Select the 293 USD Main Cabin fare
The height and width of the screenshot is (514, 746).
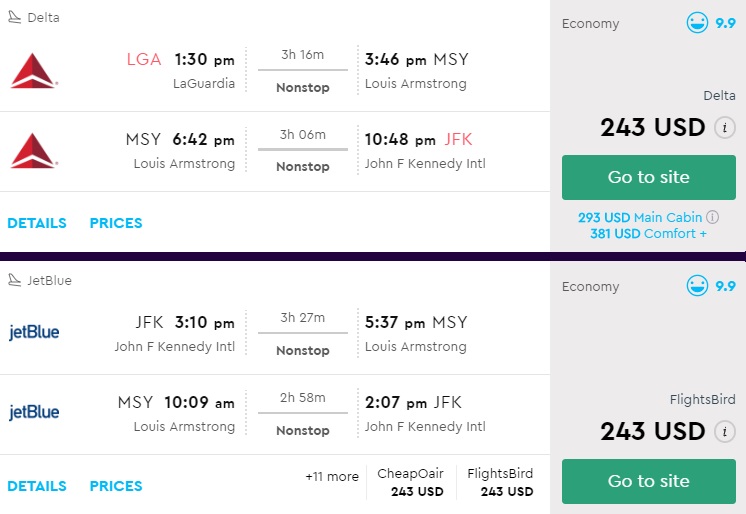[640, 217]
